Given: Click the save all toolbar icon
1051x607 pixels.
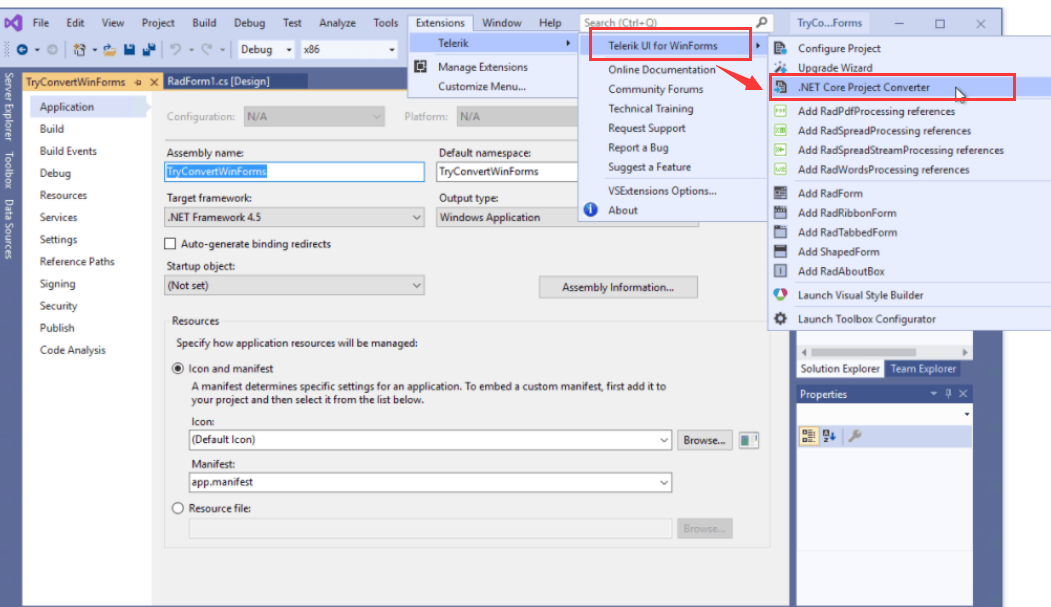Looking at the screenshot, I should point(149,50).
